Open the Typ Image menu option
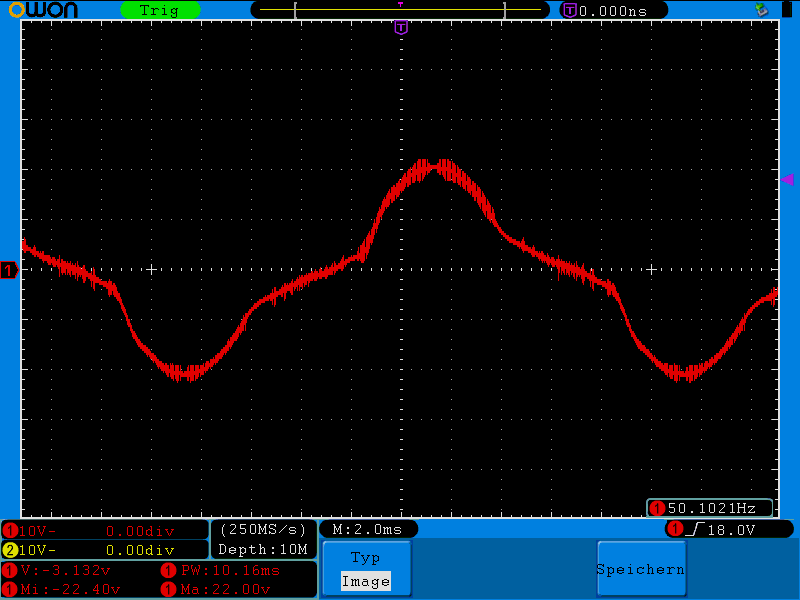 tap(366, 568)
